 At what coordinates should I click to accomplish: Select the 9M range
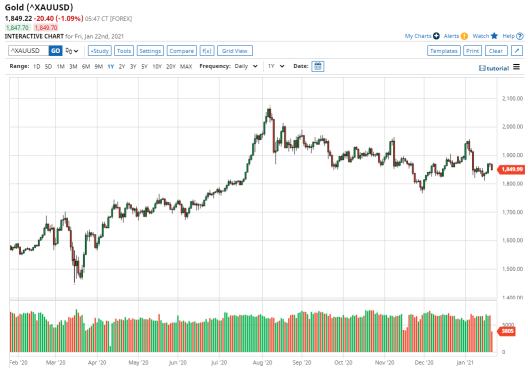[x=99, y=67]
